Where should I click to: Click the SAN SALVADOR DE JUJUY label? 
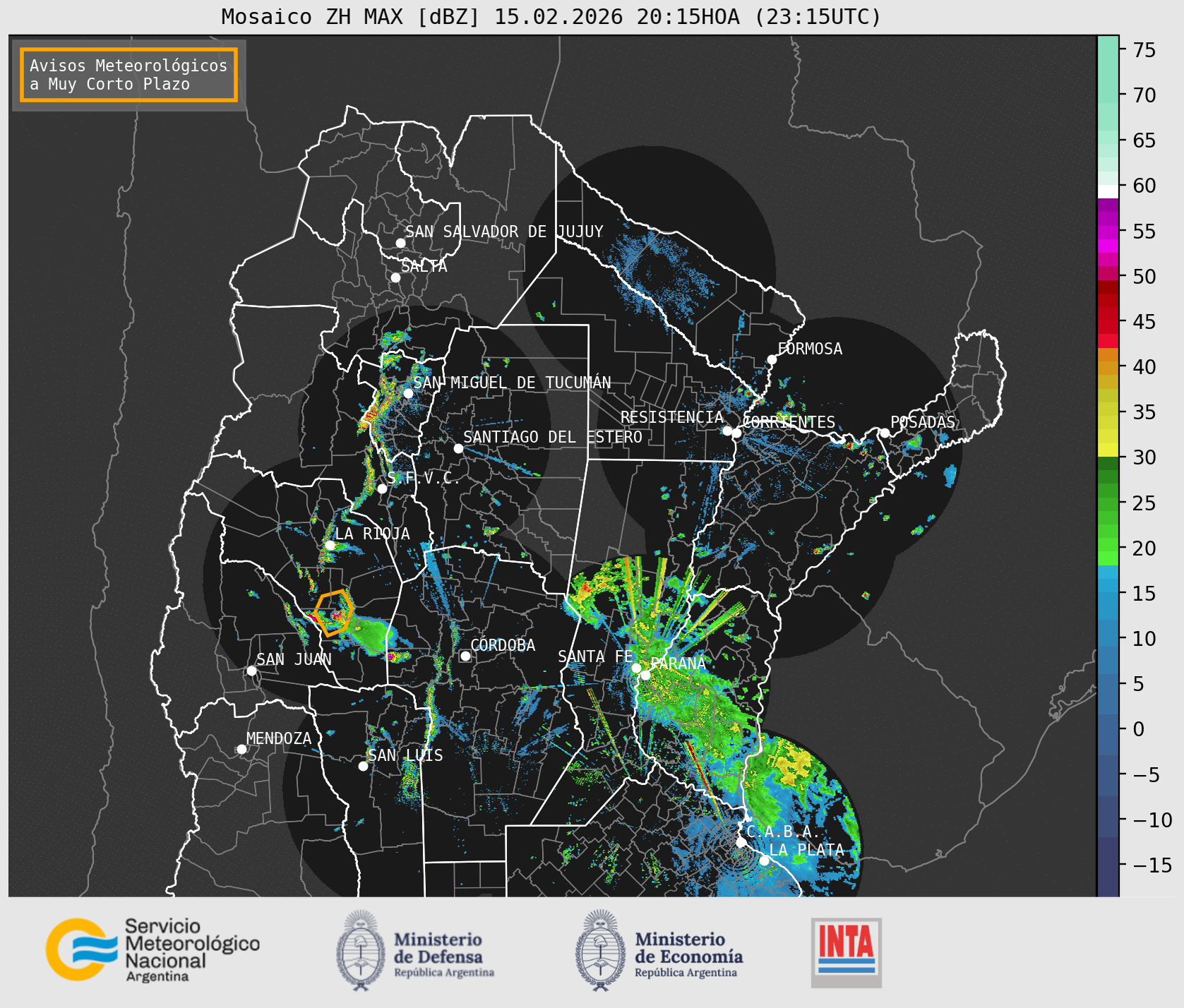click(x=504, y=232)
